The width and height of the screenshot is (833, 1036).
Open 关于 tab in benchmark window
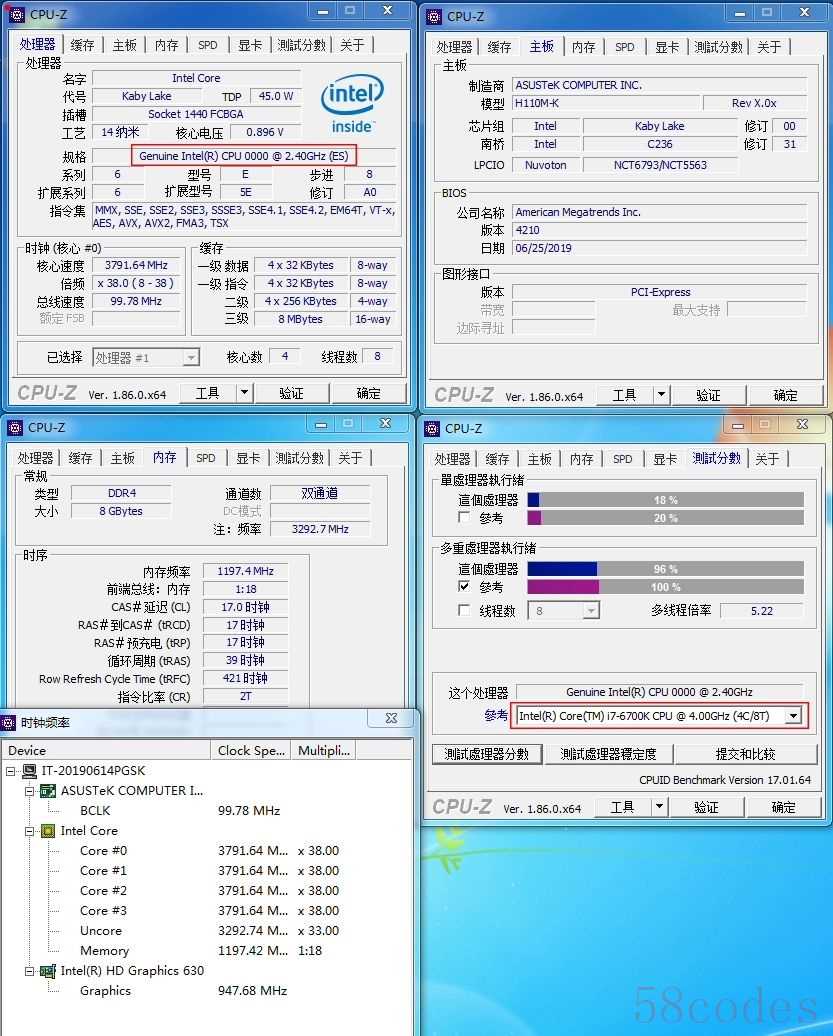click(767, 459)
